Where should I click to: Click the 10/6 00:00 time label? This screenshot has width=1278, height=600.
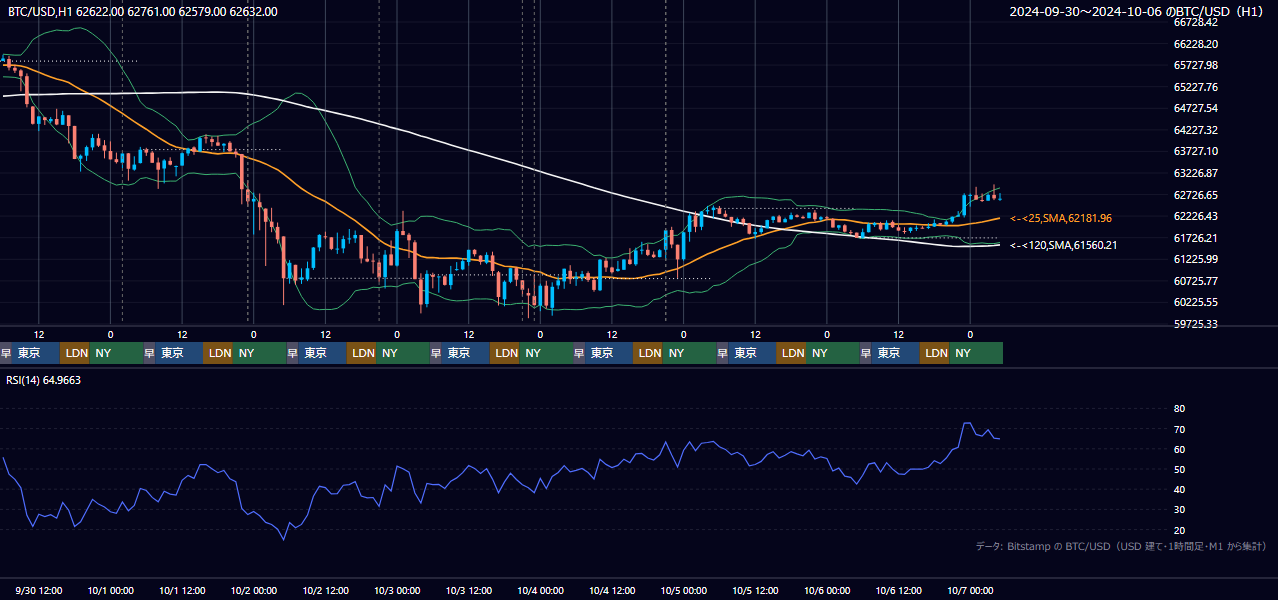pyautogui.click(x=827, y=590)
